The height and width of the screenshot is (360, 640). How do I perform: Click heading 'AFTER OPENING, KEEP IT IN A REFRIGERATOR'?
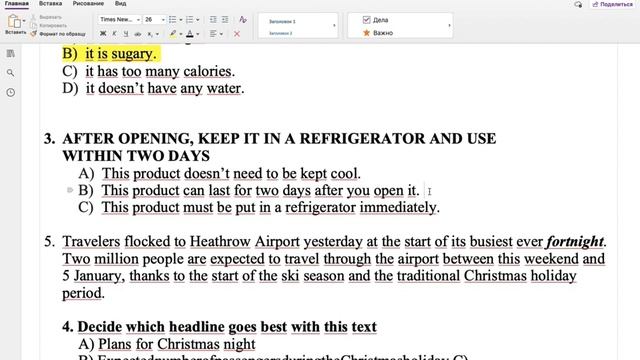(243, 139)
